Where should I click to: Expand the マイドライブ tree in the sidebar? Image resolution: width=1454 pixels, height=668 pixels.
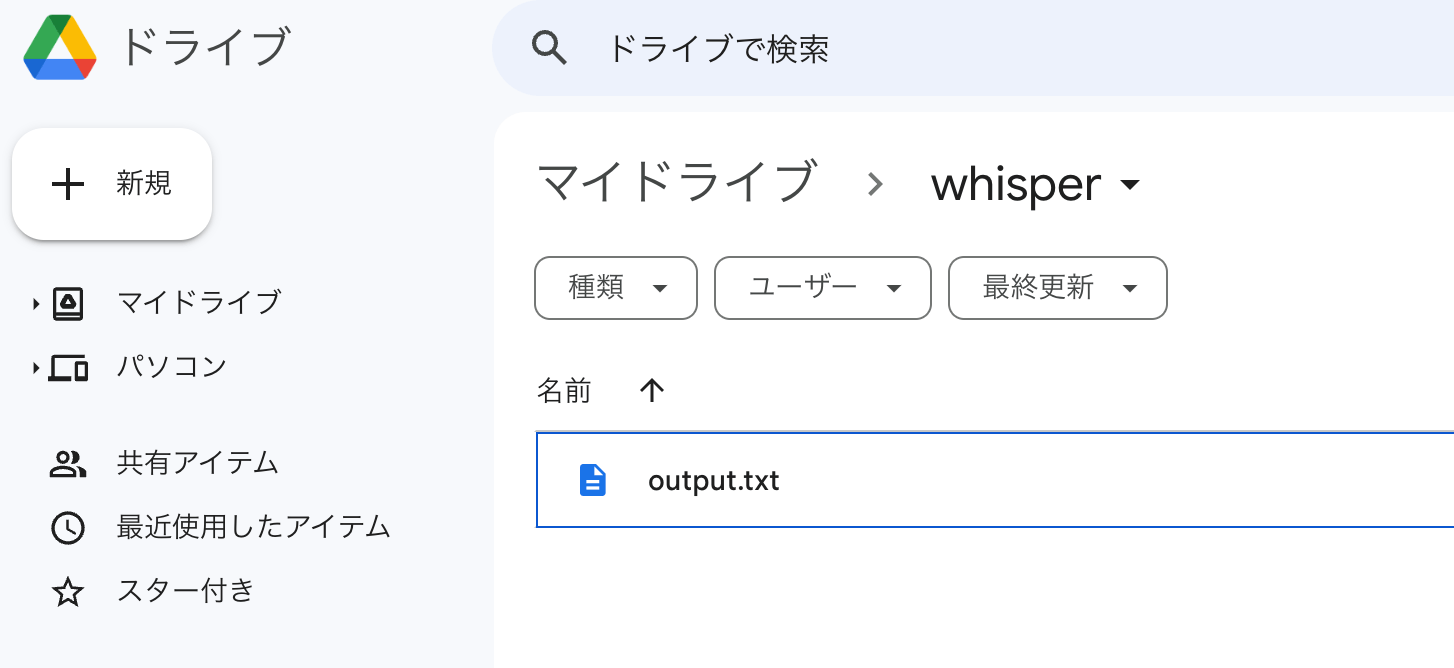(x=35, y=301)
